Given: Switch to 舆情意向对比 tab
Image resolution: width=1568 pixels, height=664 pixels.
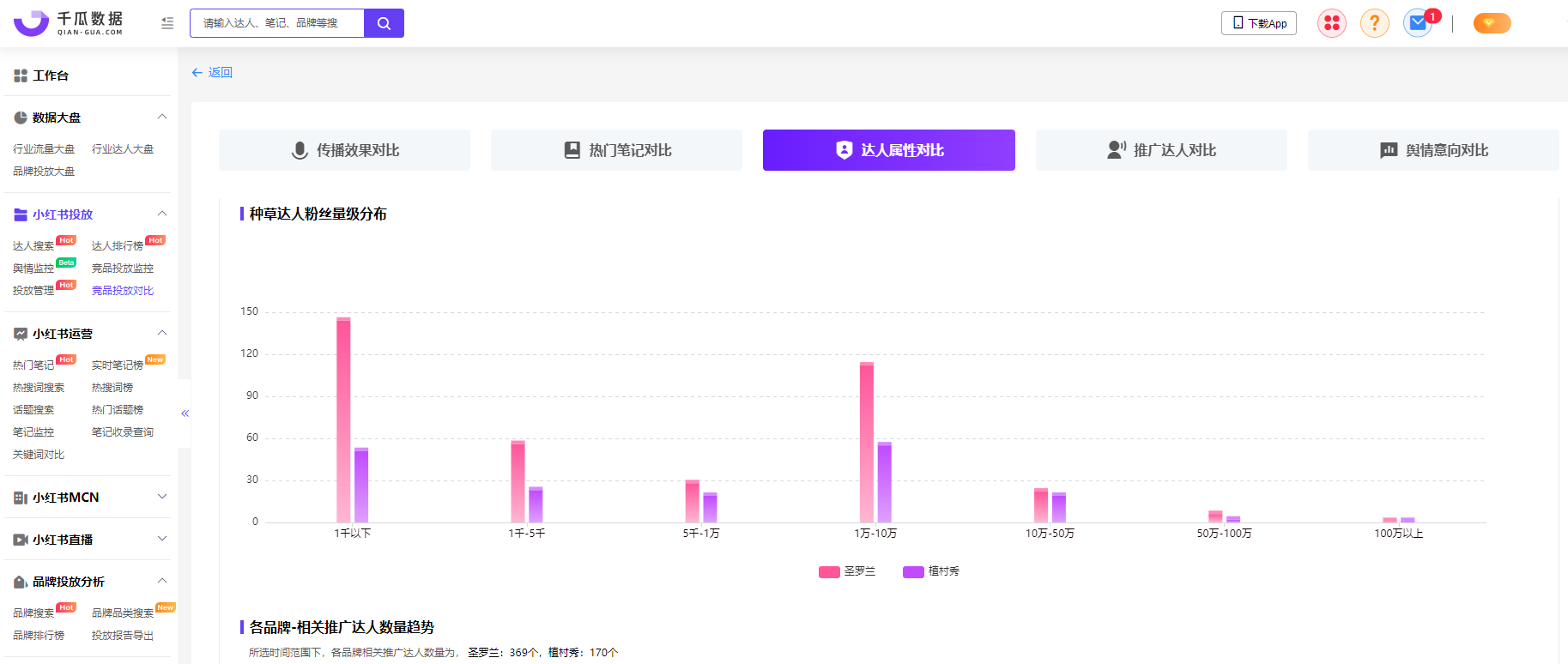Looking at the screenshot, I should [x=1433, y=150].
